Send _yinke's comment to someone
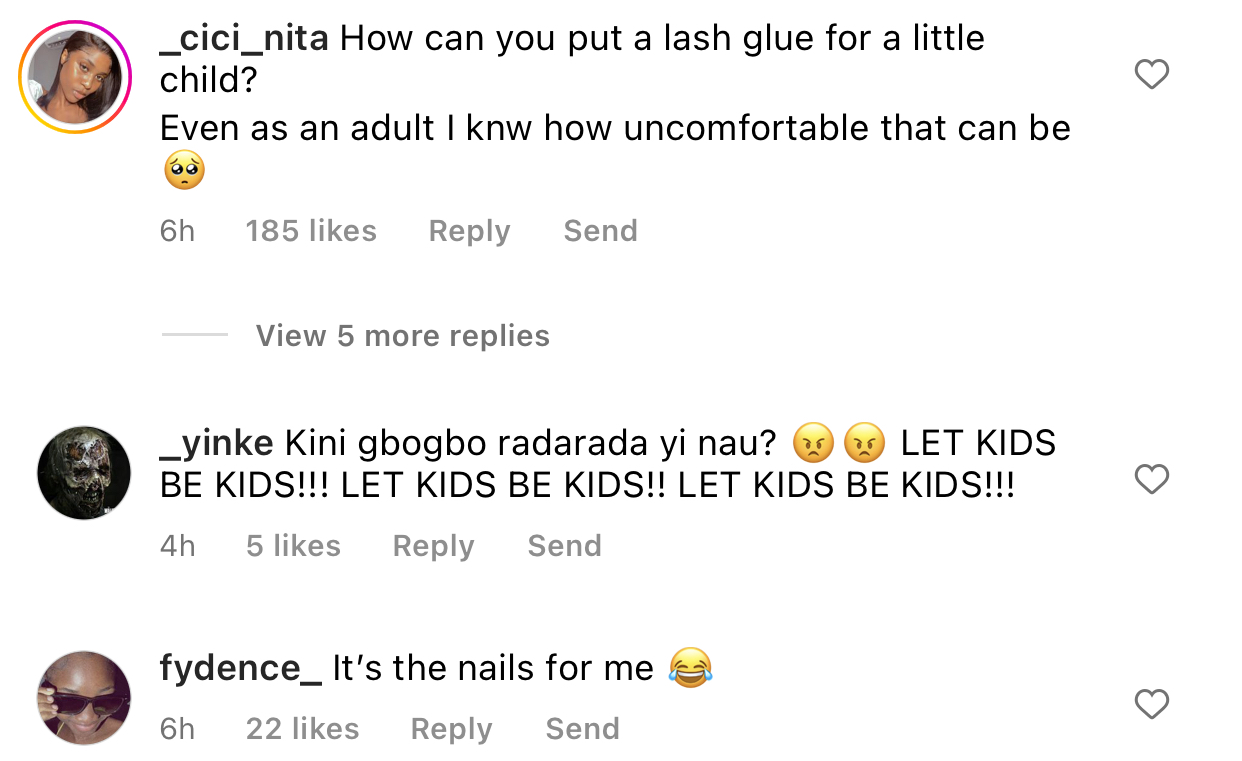 [x=564, y=546]
